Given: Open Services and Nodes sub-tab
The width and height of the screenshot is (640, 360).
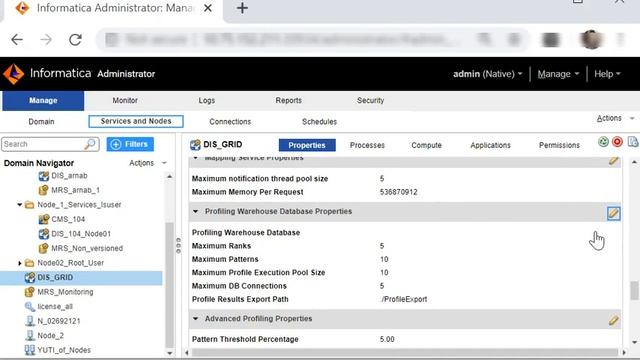Looking at the screenshot, I should (x=136, y=121).
